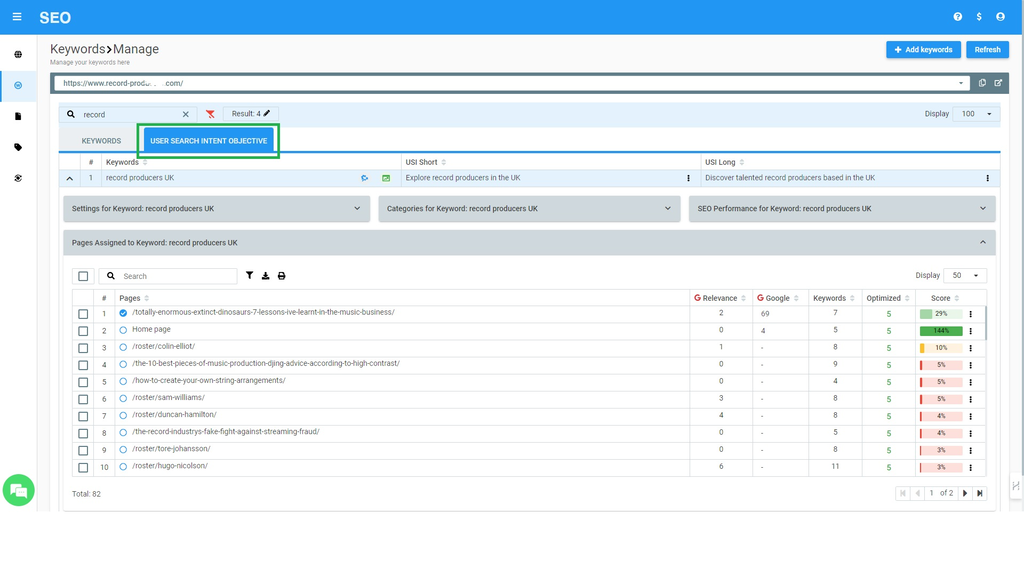Click blue icon beside record producers UK
The height and width of the screenshot is (576, 1024).
364,178
